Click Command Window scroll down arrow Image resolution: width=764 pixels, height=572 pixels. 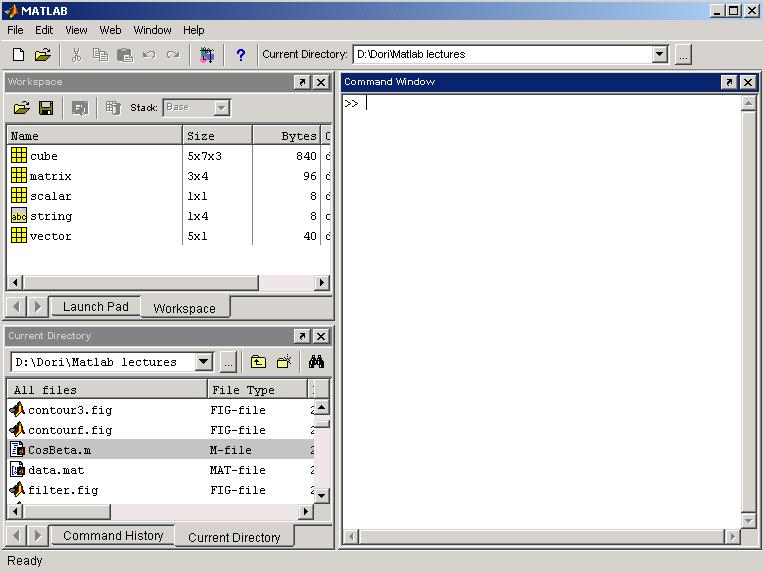point(748,521)
